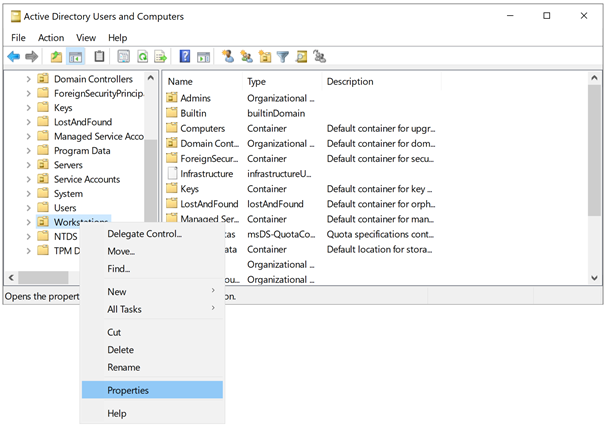Click the right pane scroll down arrow
Screen dimensions: 605x428
click(594, 278)
